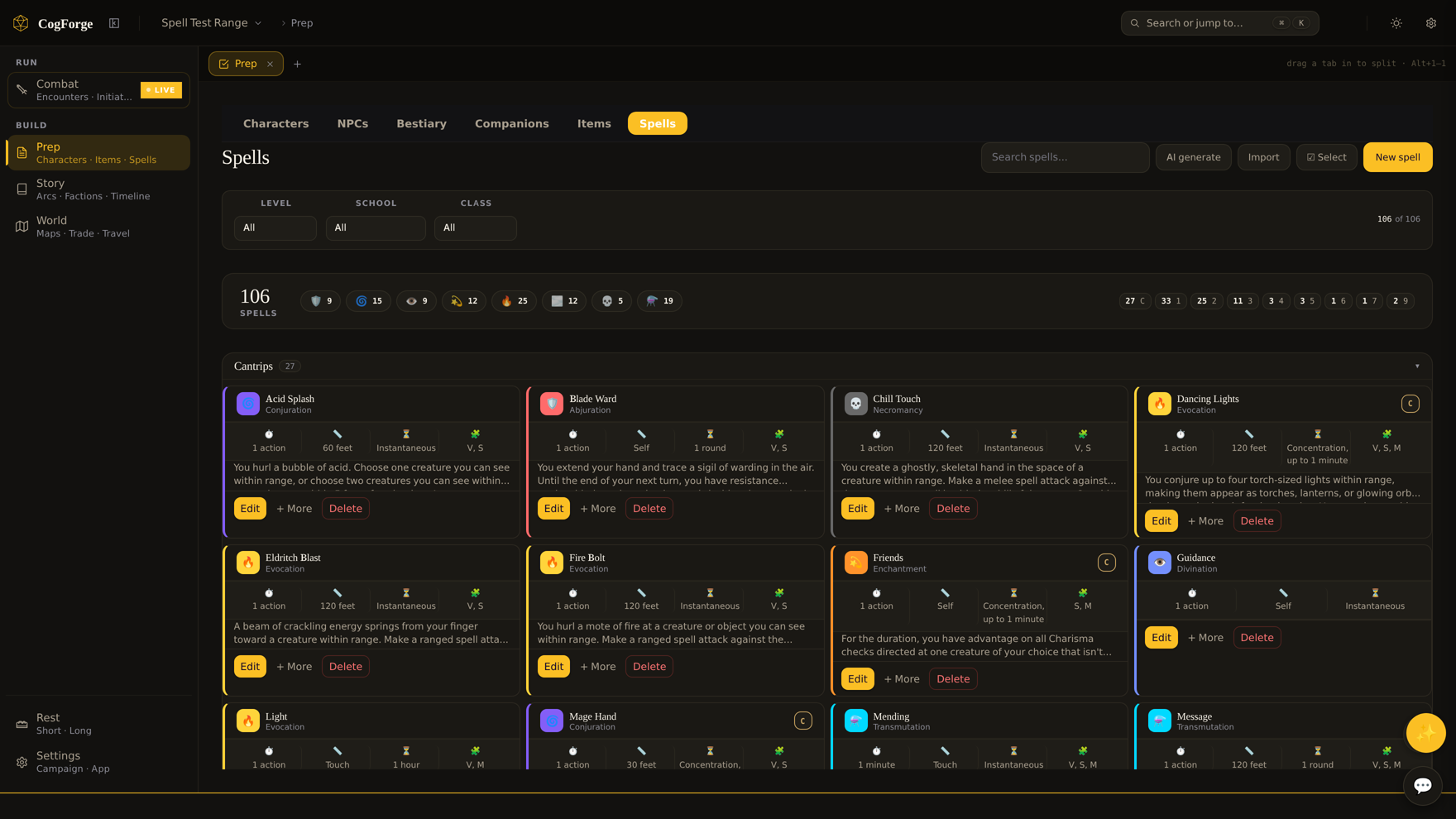The width and height of the screenshot is (1456, 819).
Task: Open the School filter dropdown
Action: coord(376,227)
